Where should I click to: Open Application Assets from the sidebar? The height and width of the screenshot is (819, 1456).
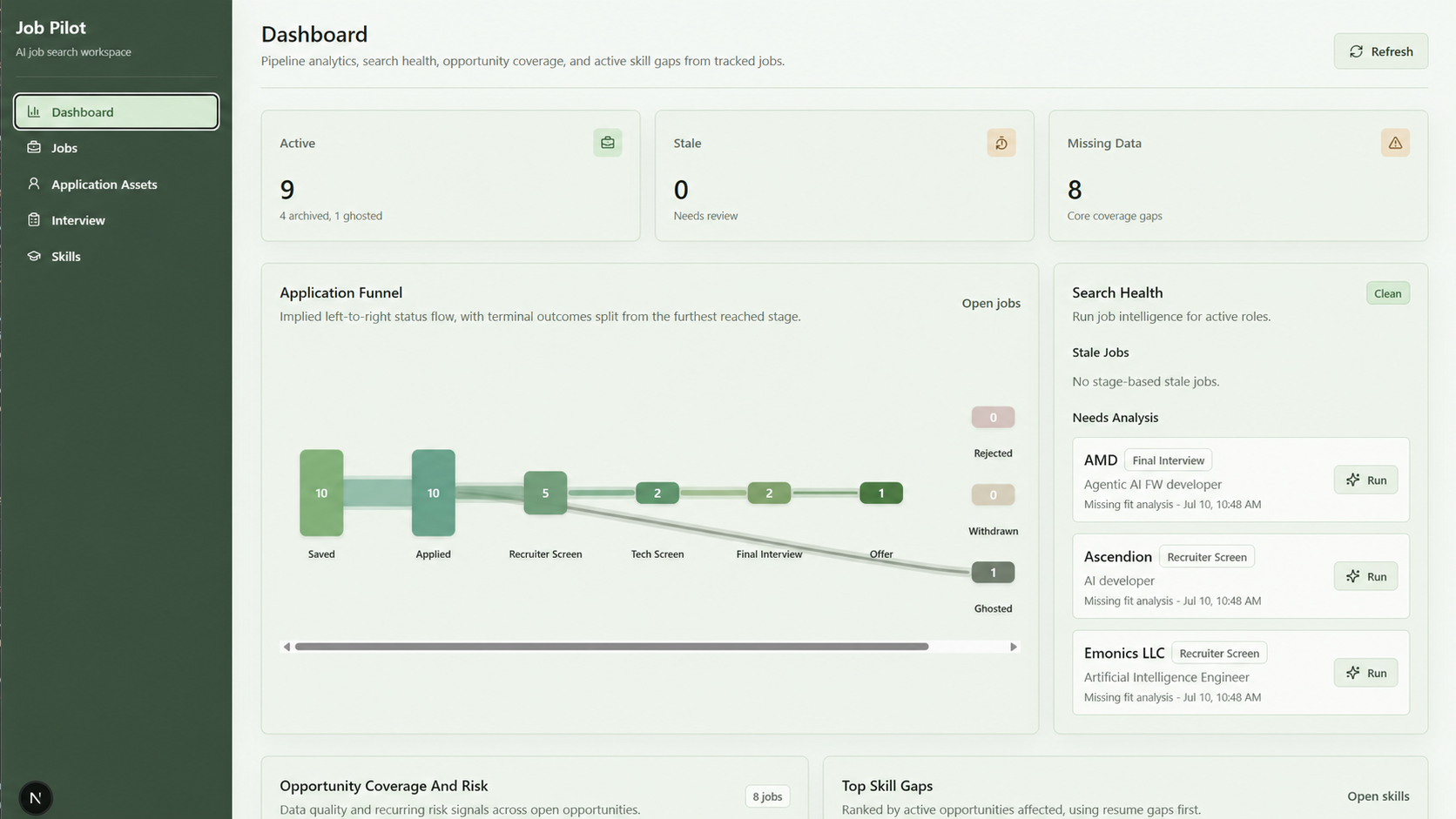point(116,184)
